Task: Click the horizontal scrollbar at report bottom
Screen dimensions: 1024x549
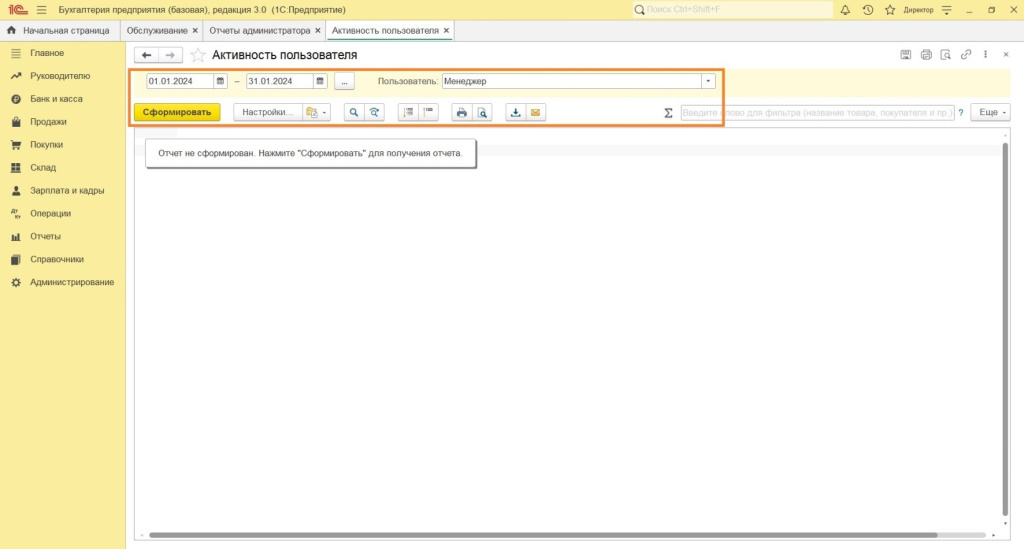Action: [x=540, y=535]
